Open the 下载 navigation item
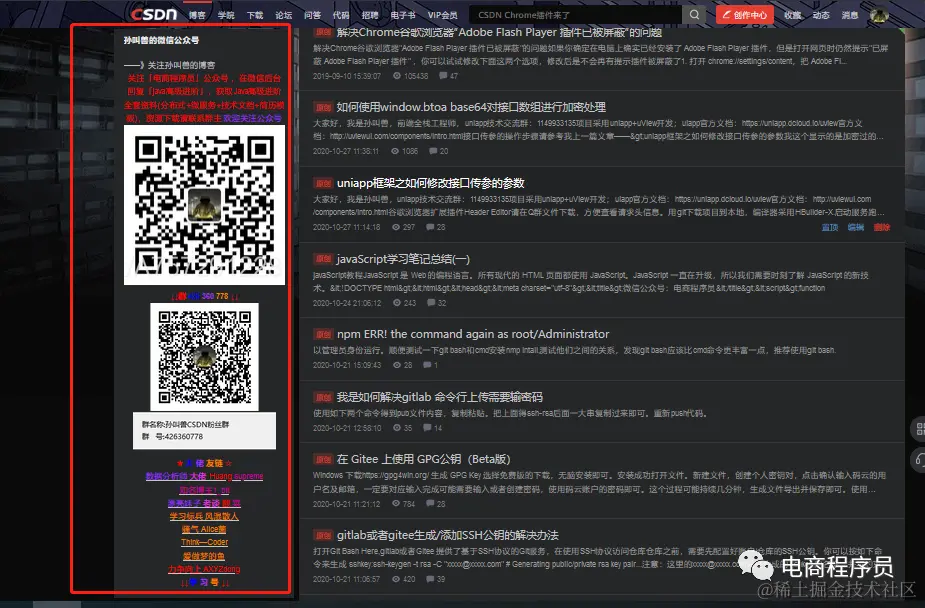 click(255, 15)
